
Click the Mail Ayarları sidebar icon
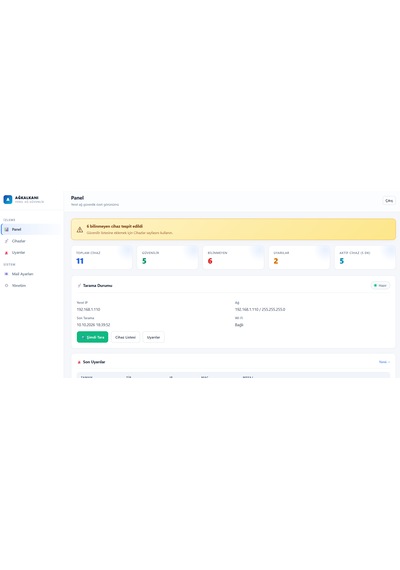[6, 274]
